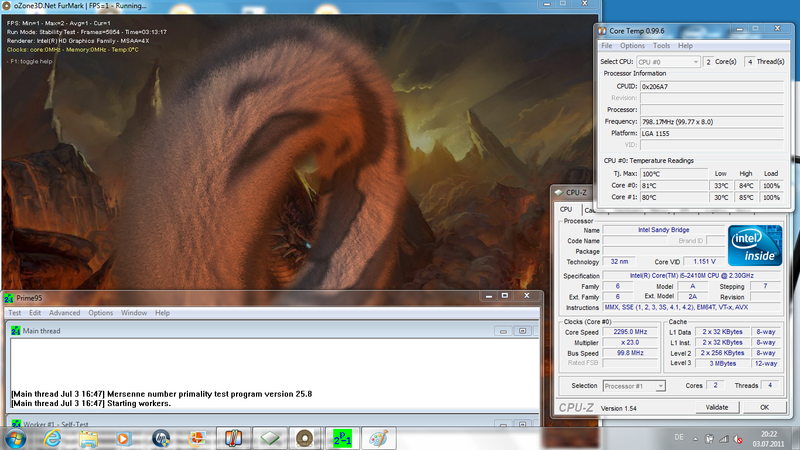
Task: Click the Worker #1 Self-Test window icon
Action: click(x=16, y=423)
